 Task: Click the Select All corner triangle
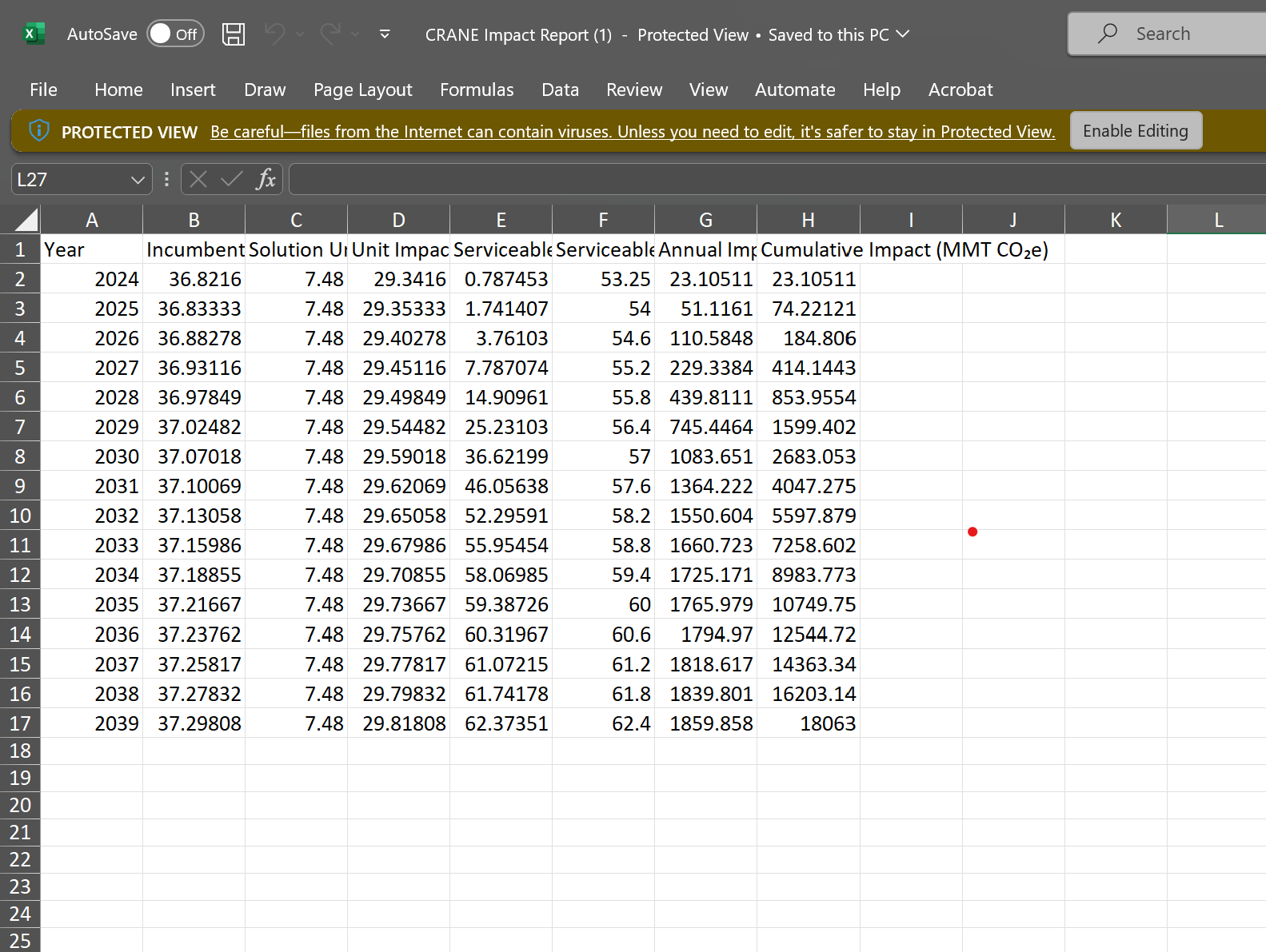tap(26, 219)
